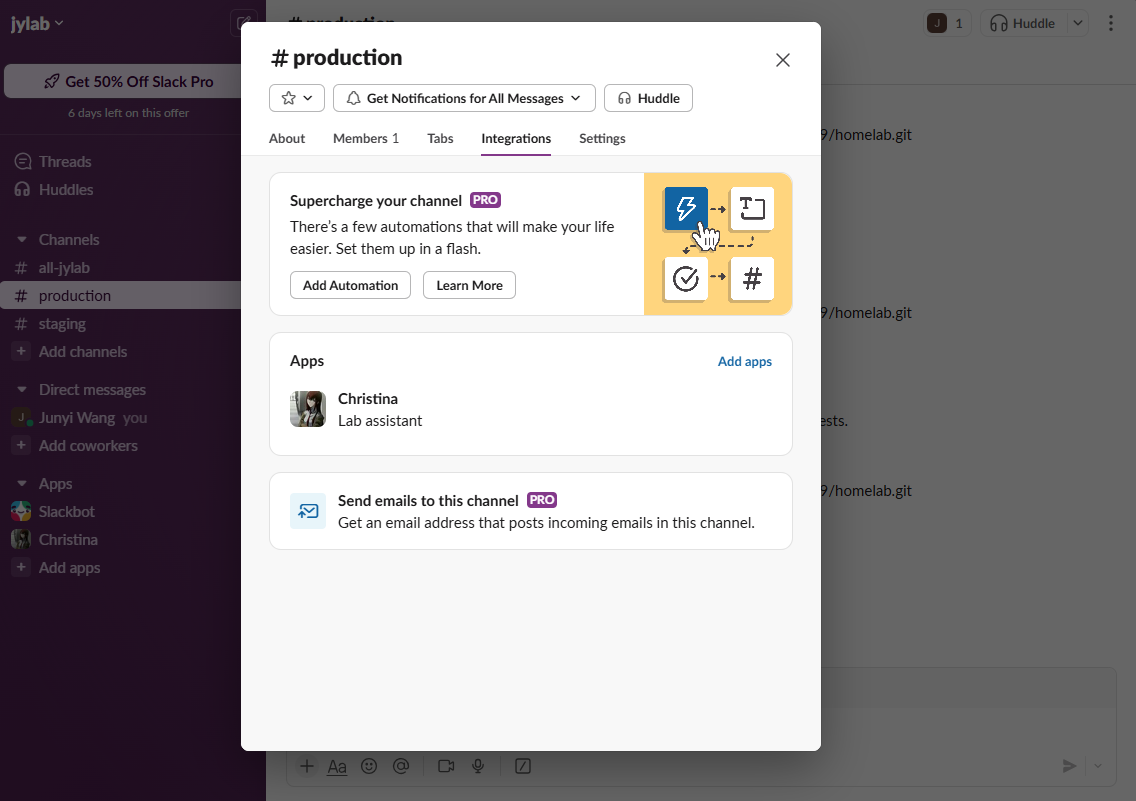Collapse the Direct messages section

[22, 390]
